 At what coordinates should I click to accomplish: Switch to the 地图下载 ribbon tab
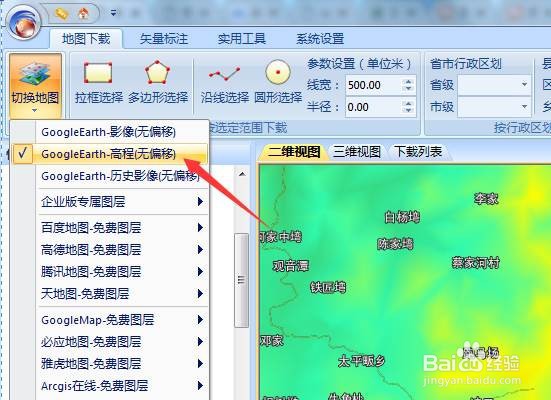point(86,39)
